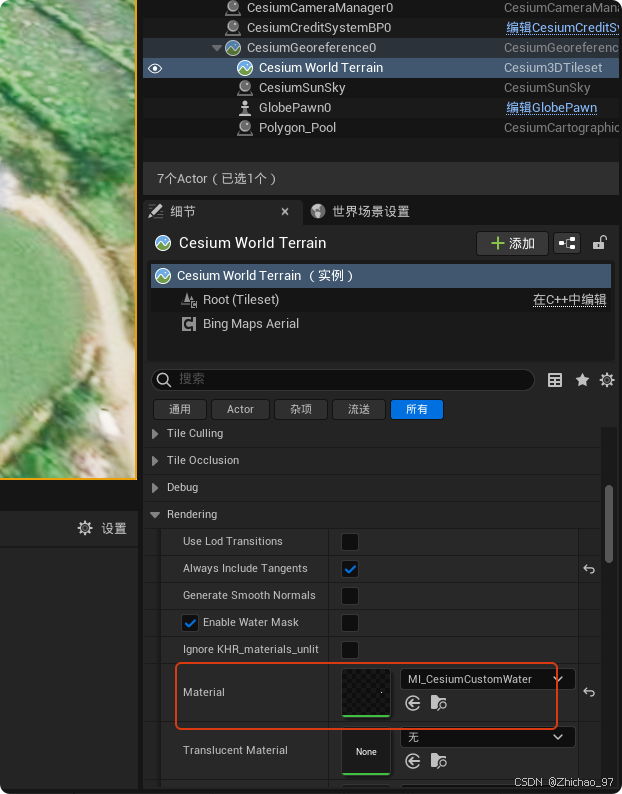The width and height of the screenshot is (622, 794).
Task: Click the Bing Maps Aerial component icon
Action: click(x=189, y=324)
